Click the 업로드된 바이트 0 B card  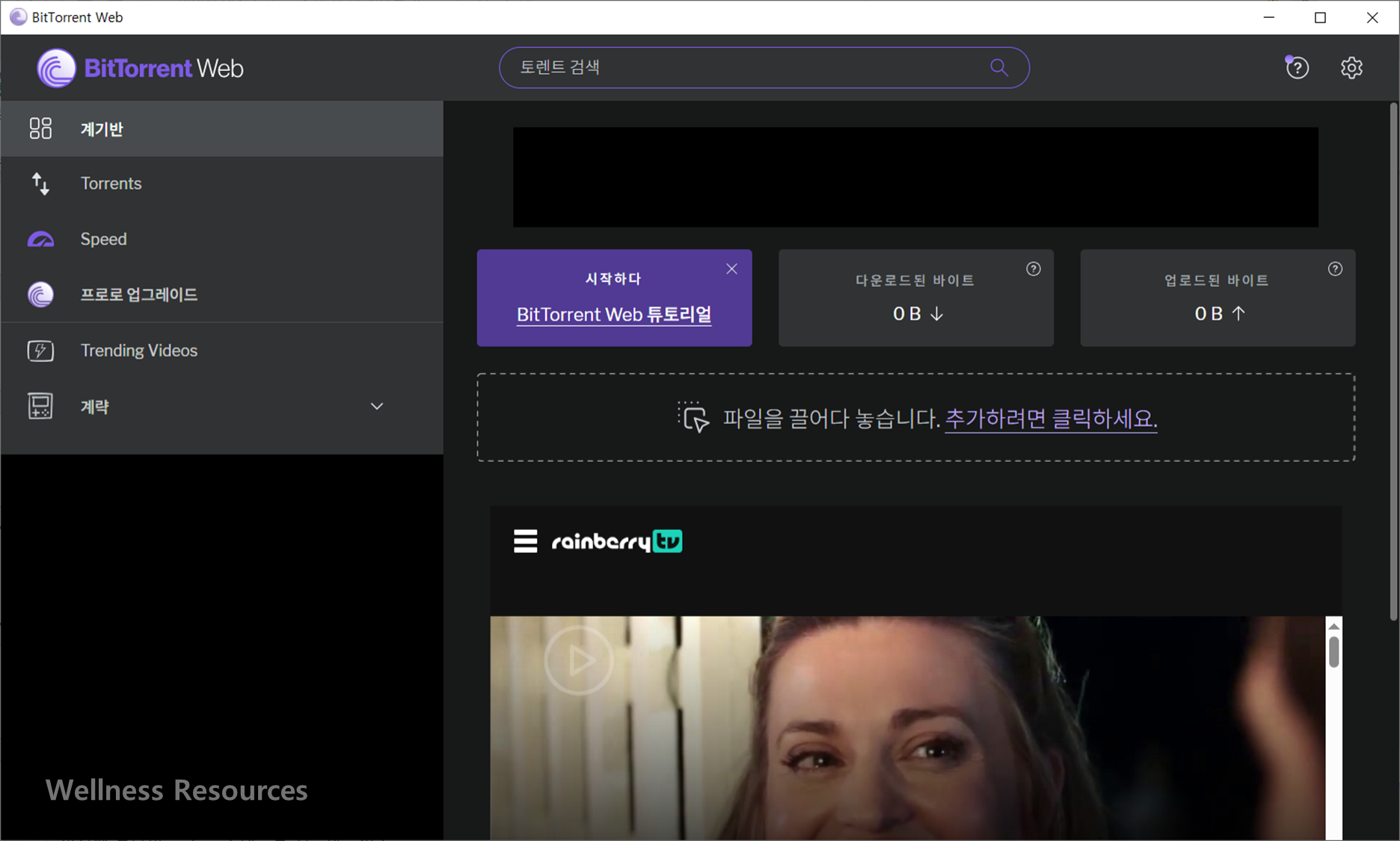[x=1218, y=298]
